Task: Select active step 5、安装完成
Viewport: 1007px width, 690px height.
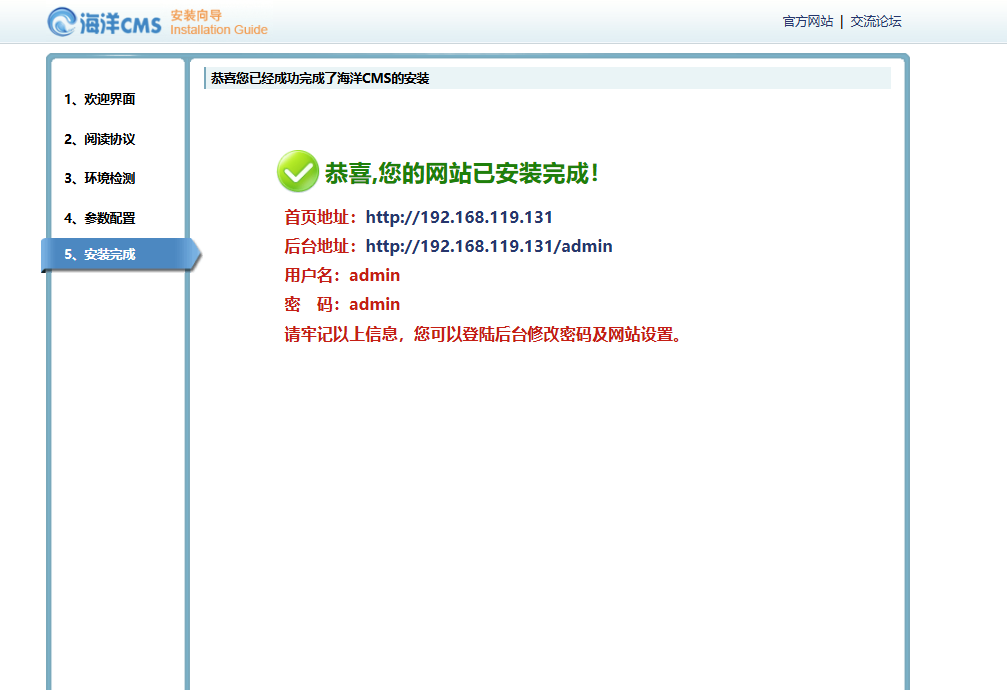Action: pyautogui.click(x=121, y=254)
